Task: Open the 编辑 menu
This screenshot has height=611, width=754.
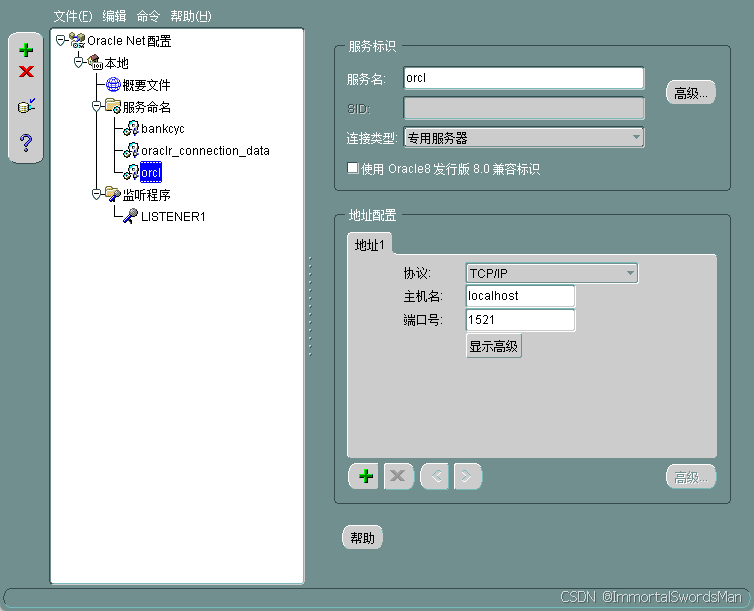Action: point(114,16)
